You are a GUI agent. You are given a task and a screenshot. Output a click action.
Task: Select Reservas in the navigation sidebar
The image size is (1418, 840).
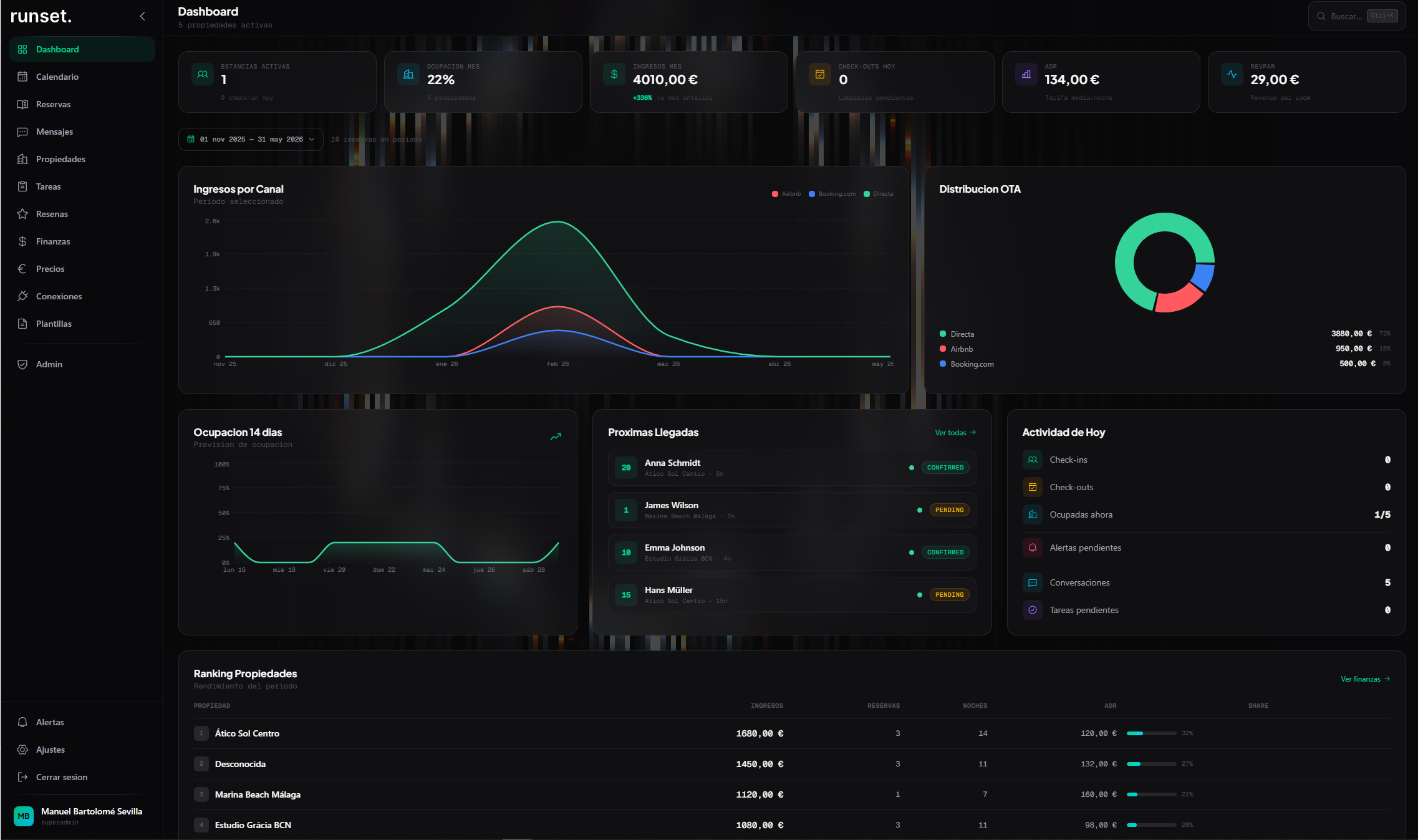click(53, 104)
